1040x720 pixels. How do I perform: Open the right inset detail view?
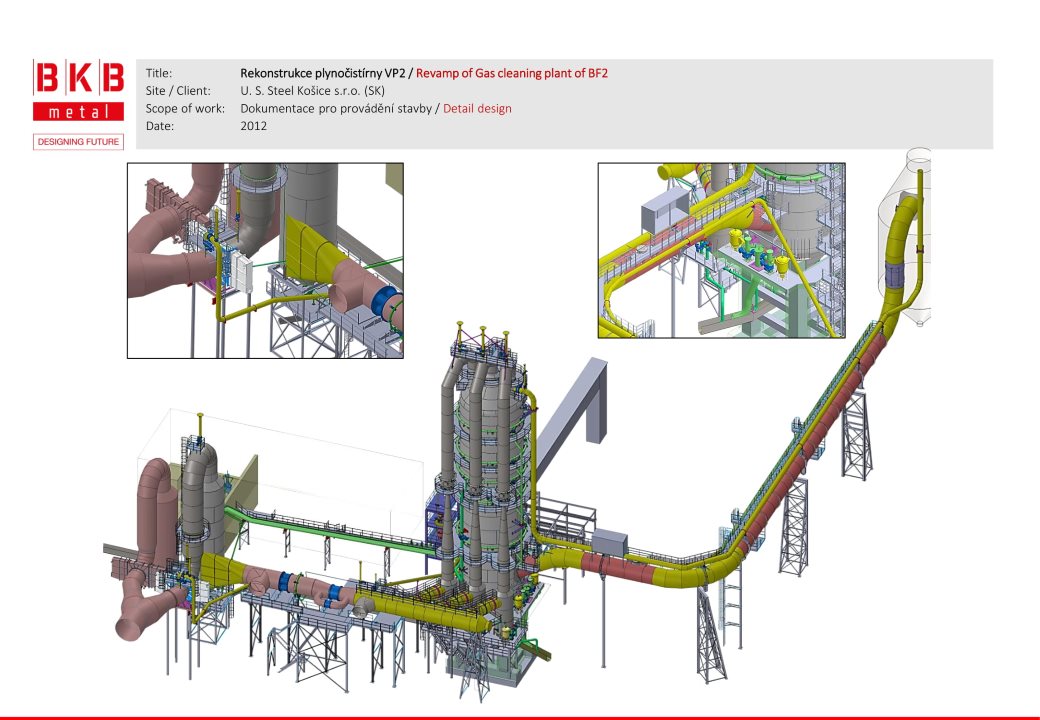click(x=721, y=250)
